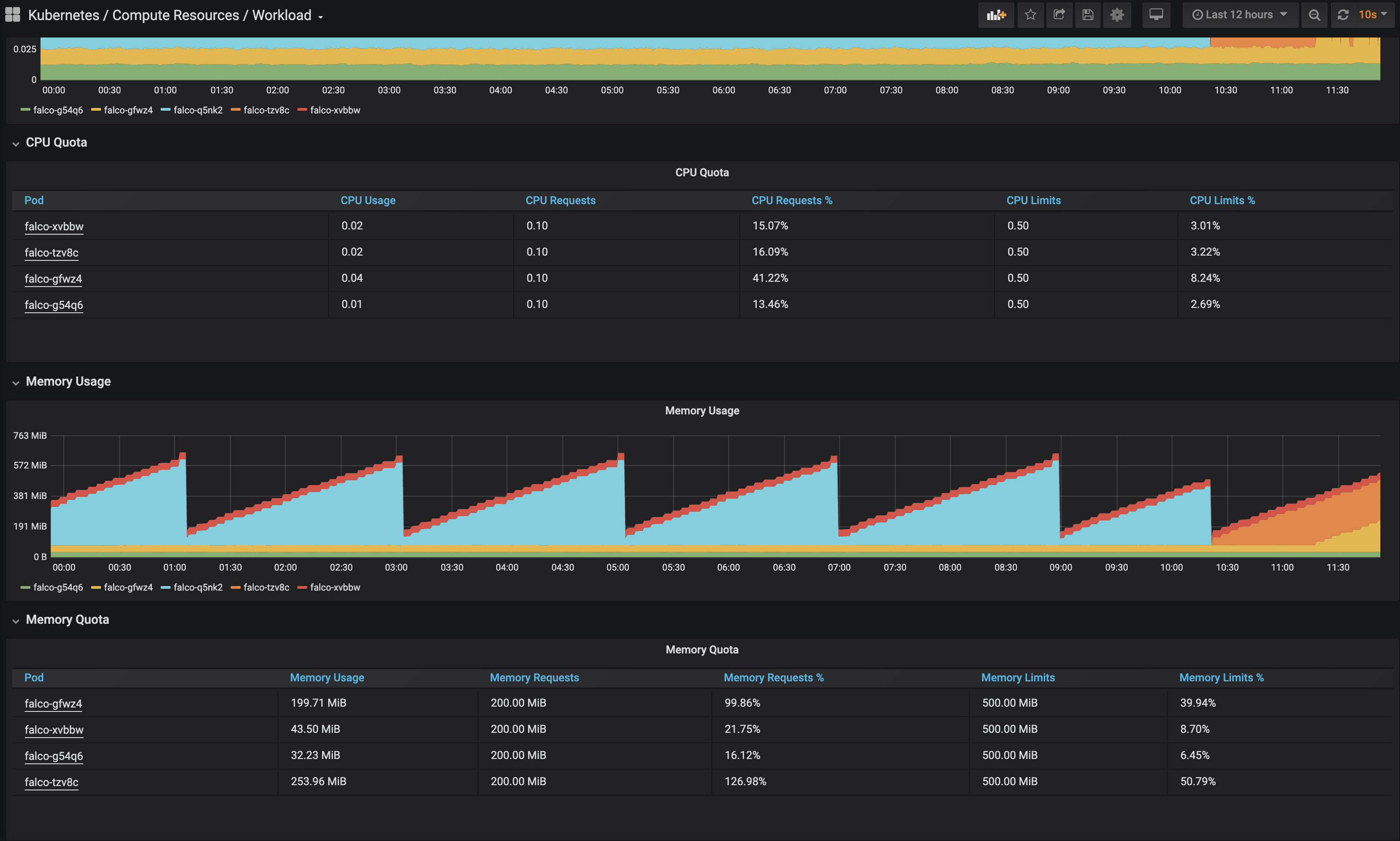Toggle falco-q5nk2 series in Memory Usage legend
This screenshot has height=841, width=1400.
coord(198,587)
